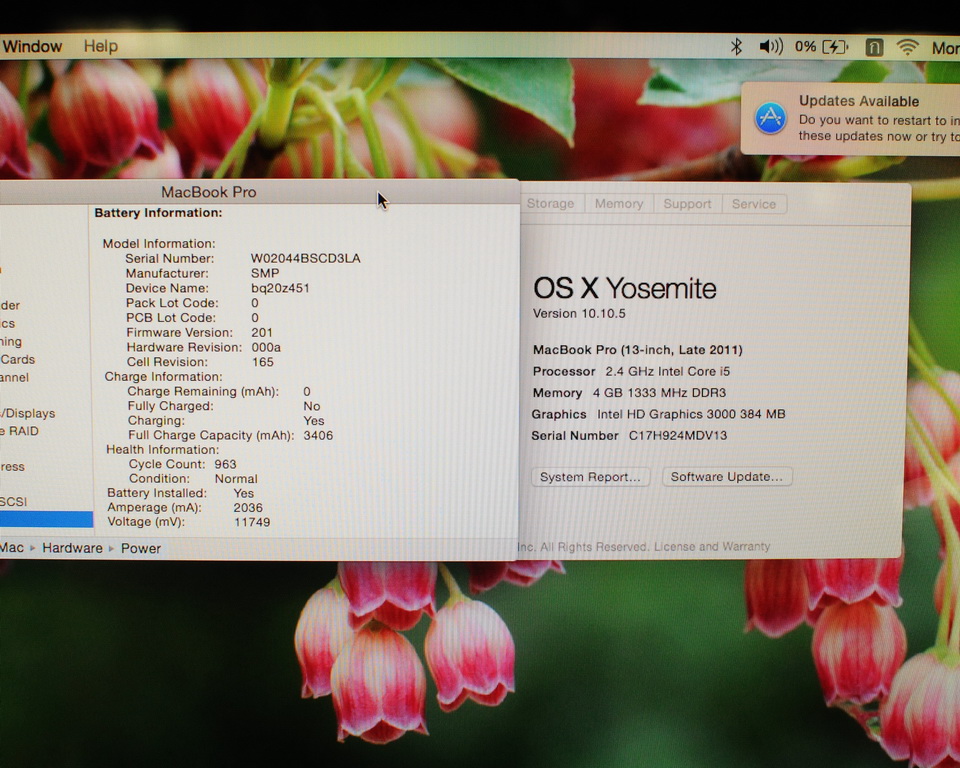960x768 pixels.
Task: Click the Updates Available notification
Action: [850, 119]
